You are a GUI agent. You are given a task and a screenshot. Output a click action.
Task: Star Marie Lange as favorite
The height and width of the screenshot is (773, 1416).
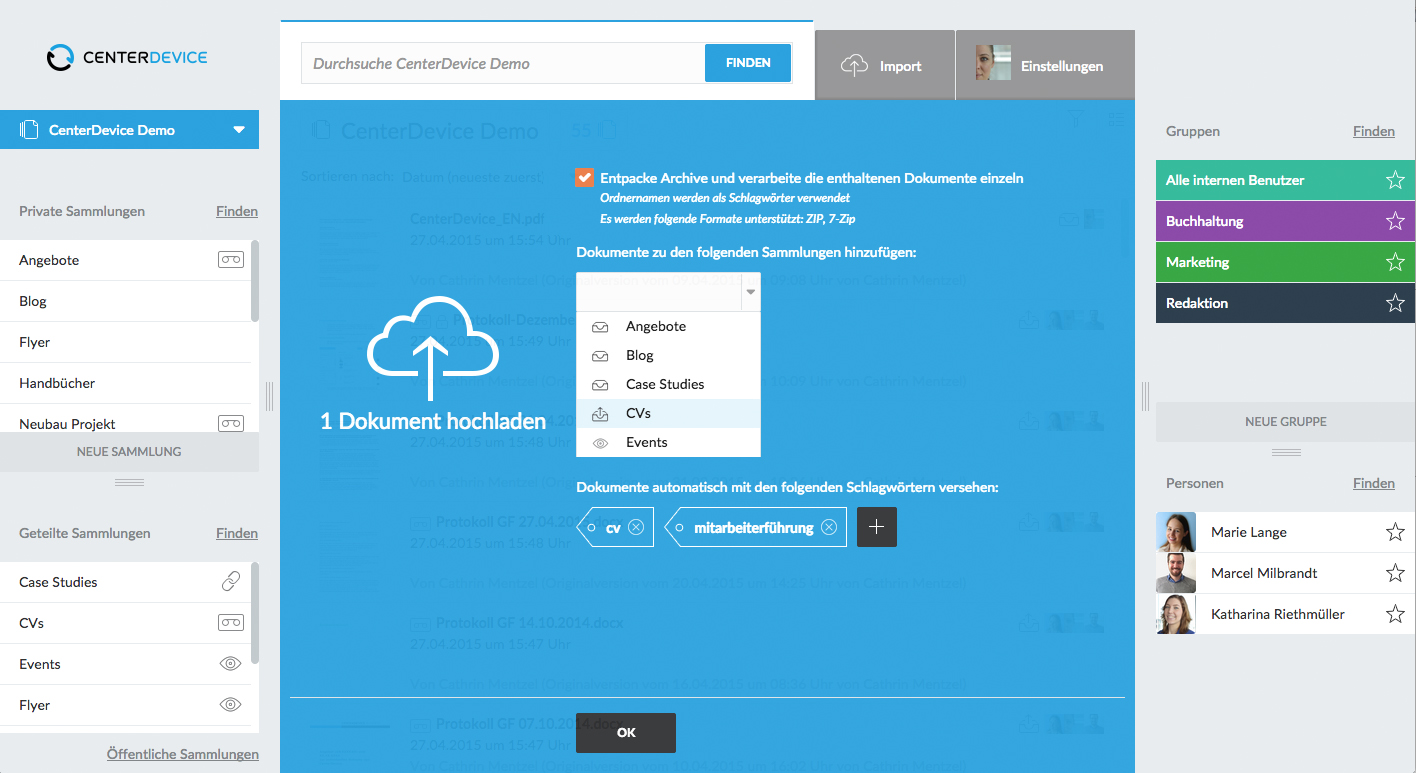coord(1395,532)
